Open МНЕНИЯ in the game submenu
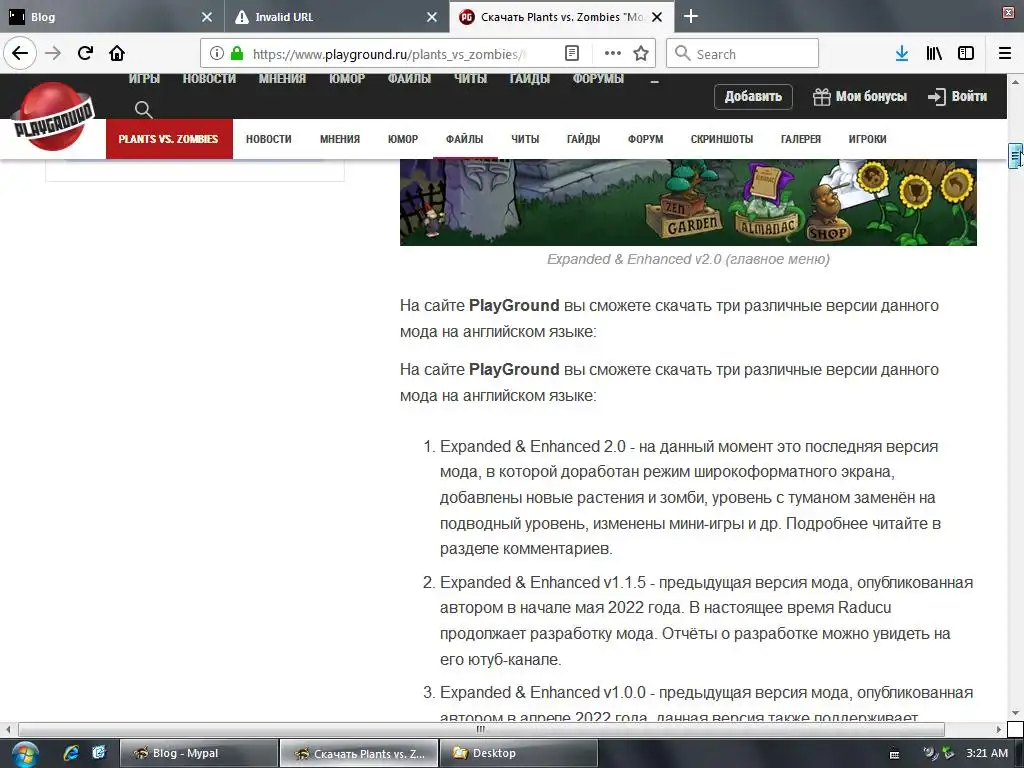The width and height of the screenshot is (1024, 768). (340, 139)
